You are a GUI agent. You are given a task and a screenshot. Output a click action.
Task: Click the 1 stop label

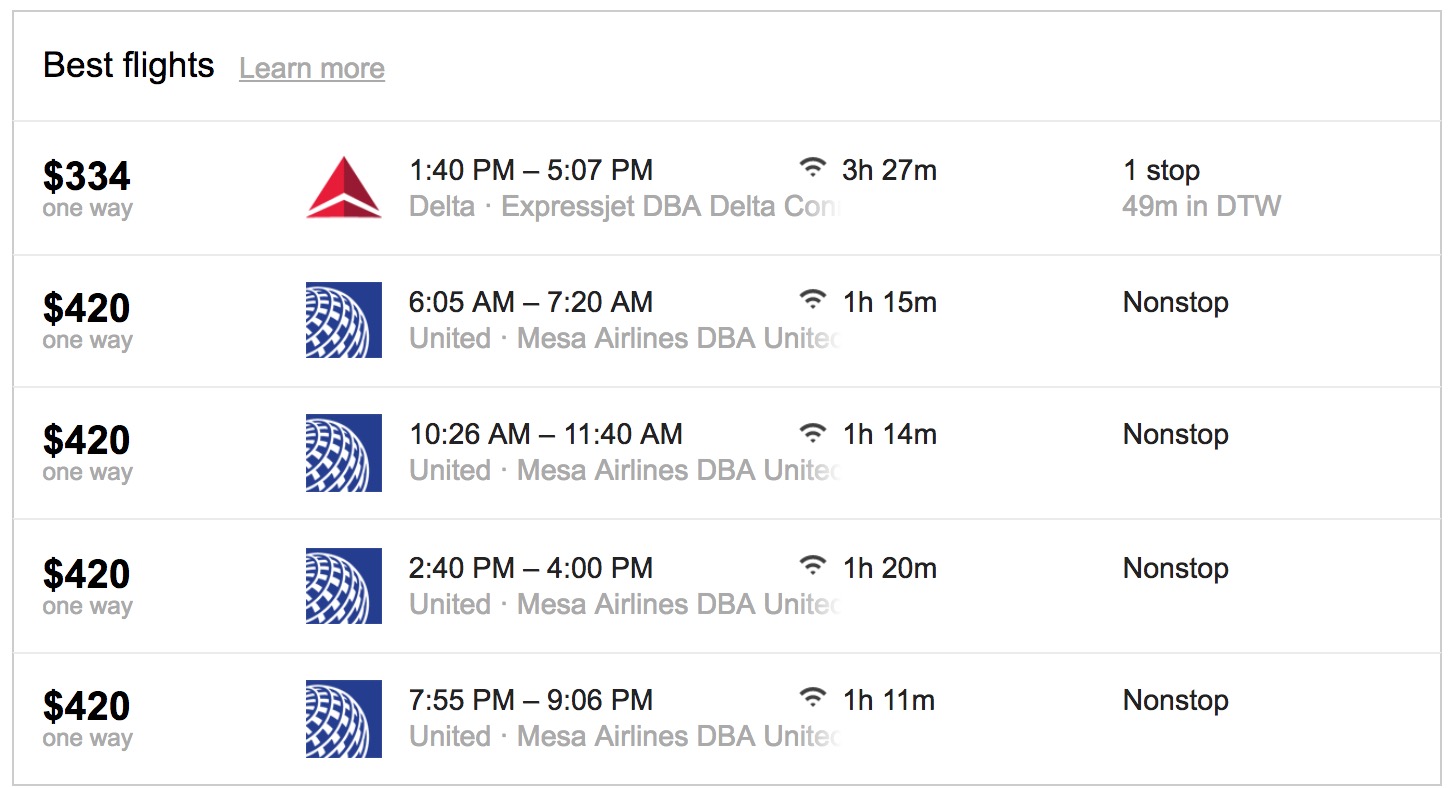click(x=1161, y=171)
